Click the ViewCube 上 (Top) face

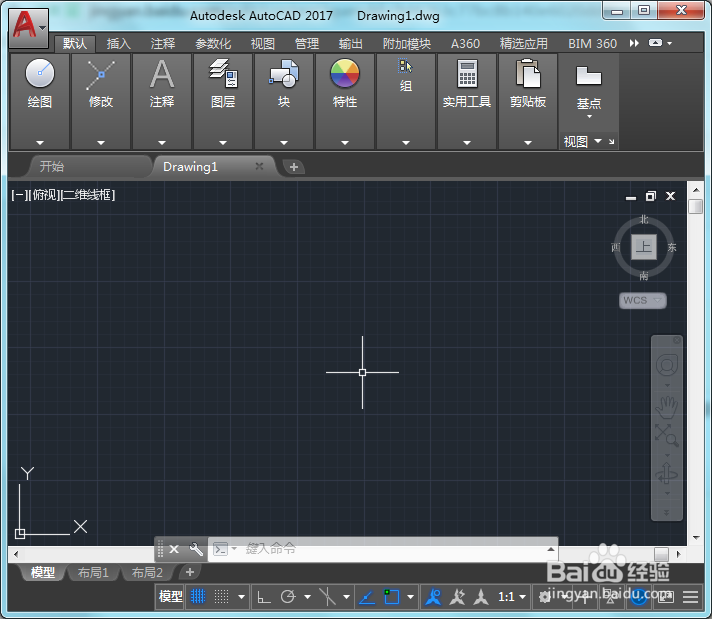pyautogui.click(x=644, y=247)
